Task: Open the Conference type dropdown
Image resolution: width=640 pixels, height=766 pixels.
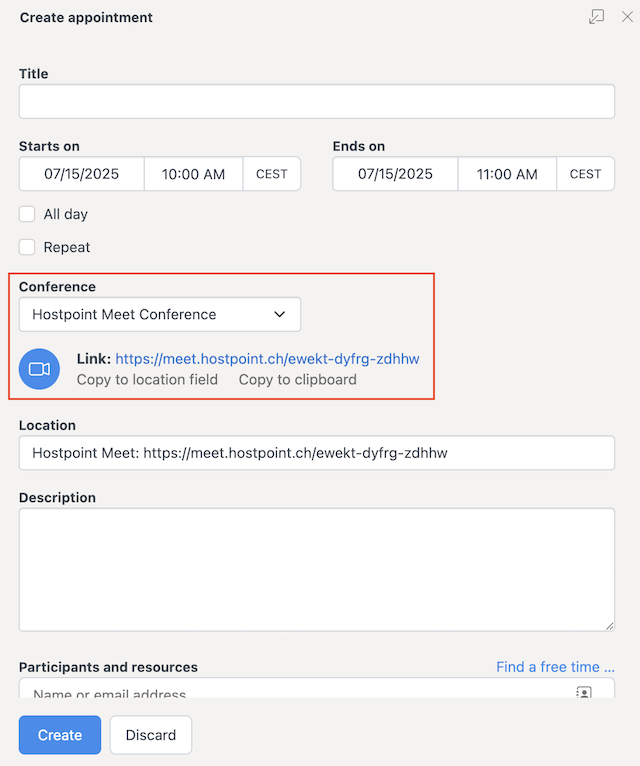Action: (160, 314)
